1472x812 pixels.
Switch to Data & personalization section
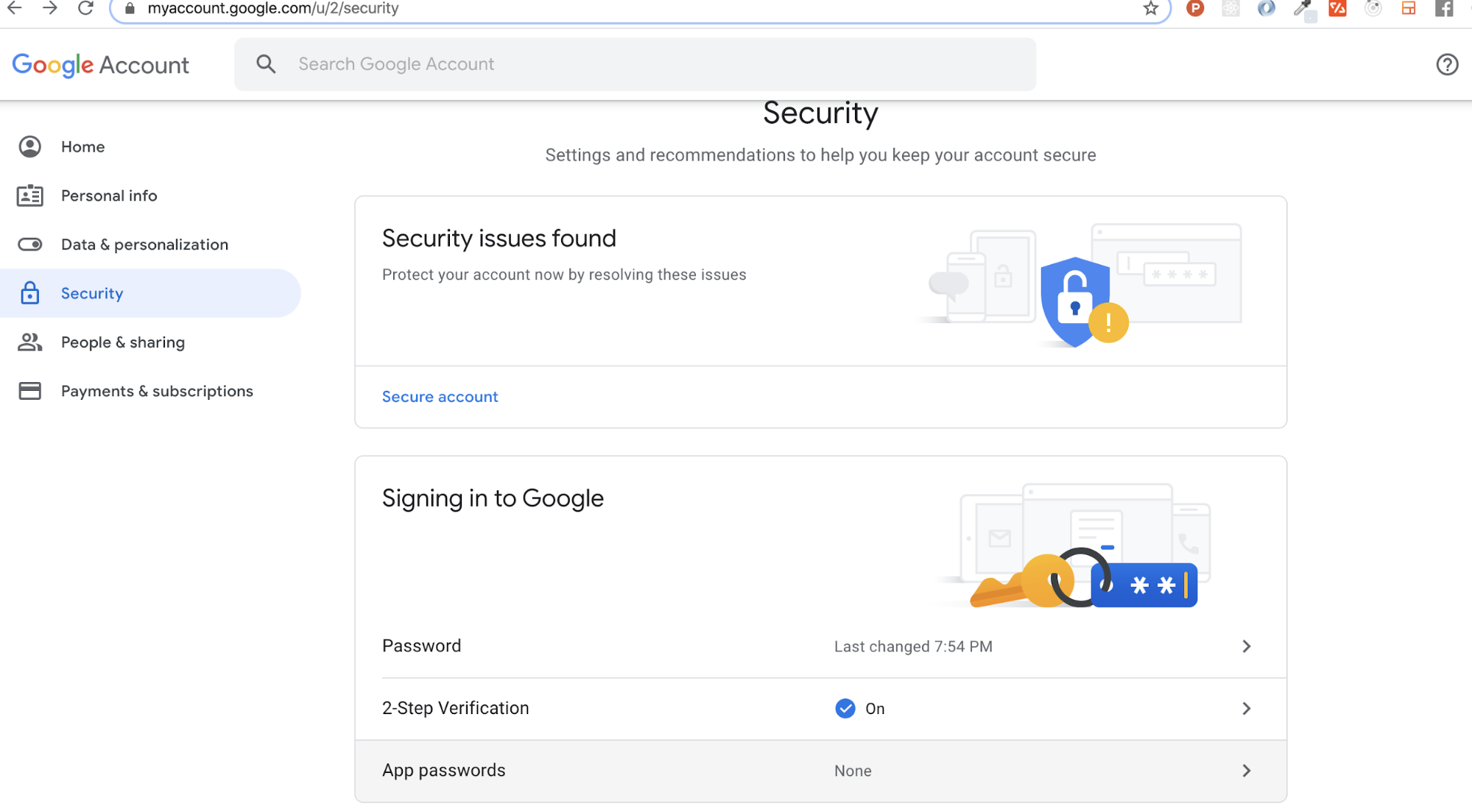[x=144, y=244]
